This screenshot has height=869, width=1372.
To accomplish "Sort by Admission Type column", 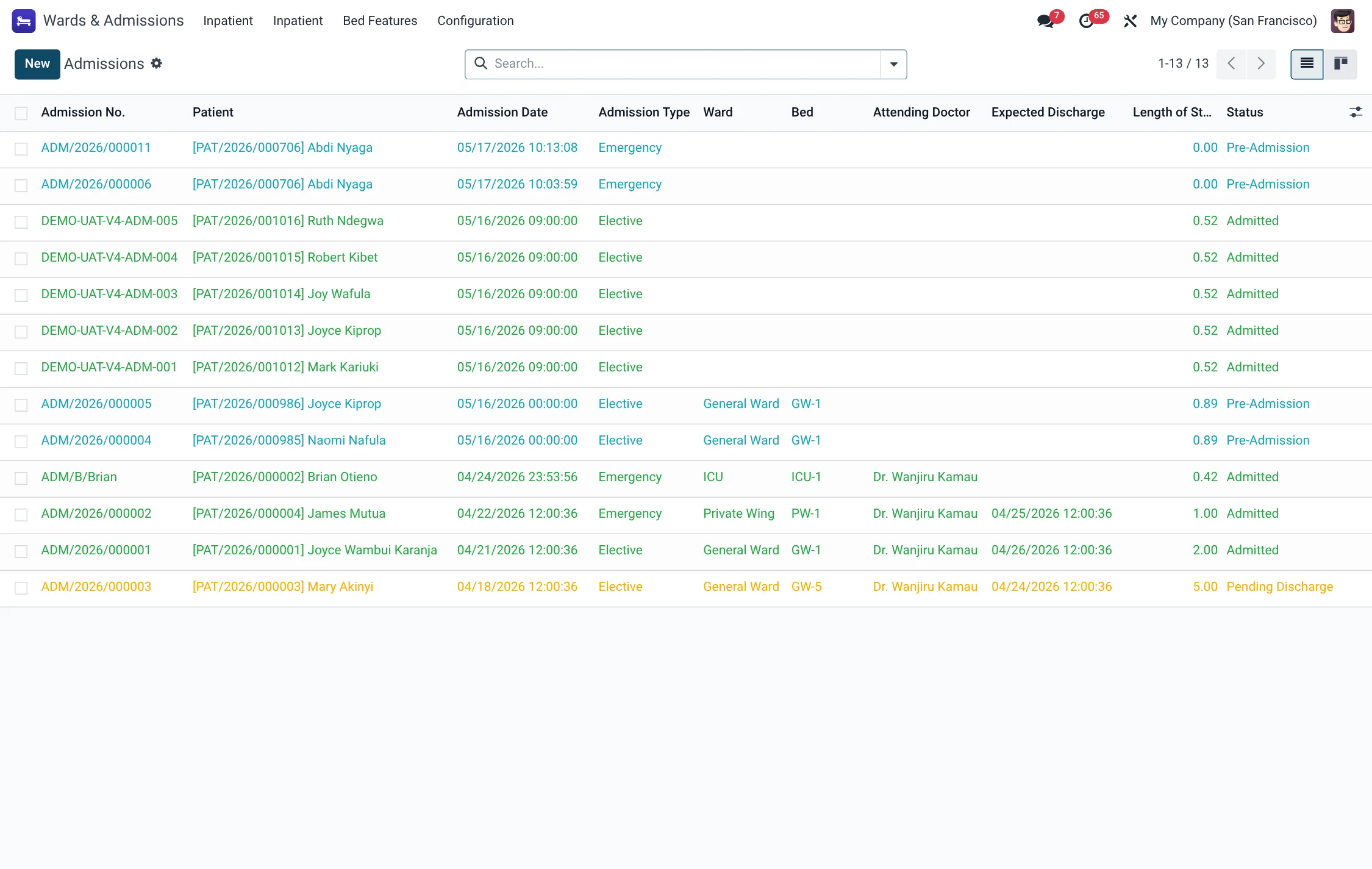I will click(644, 112).
